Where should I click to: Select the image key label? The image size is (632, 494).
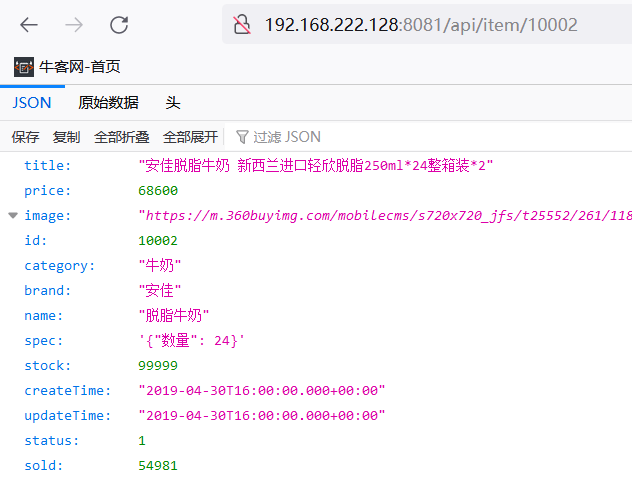click(x=48, y=216)
